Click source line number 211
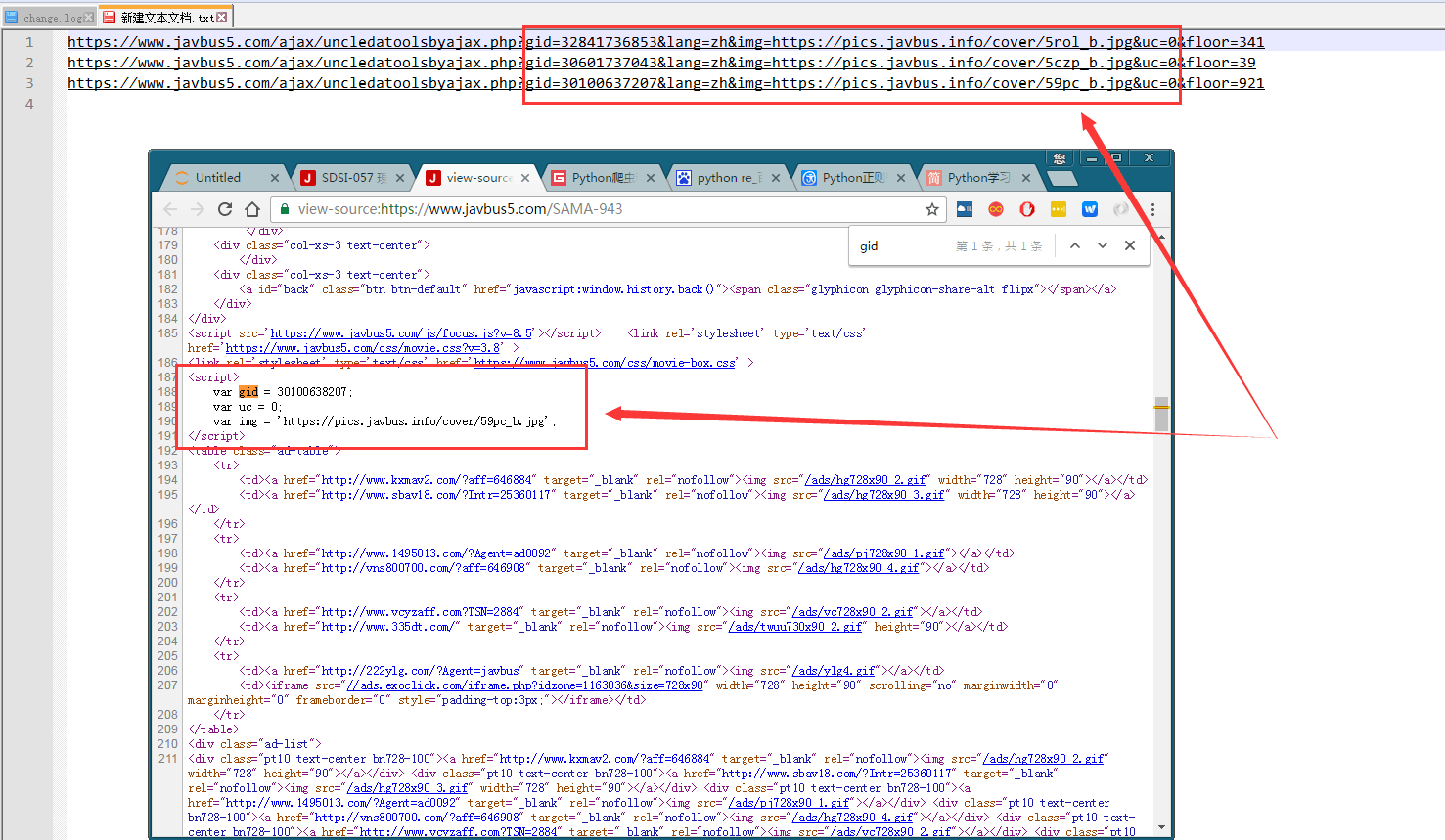 coord(167,759)
